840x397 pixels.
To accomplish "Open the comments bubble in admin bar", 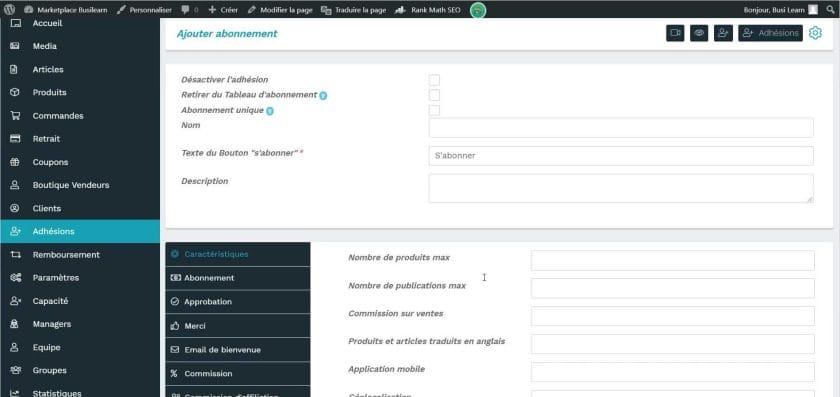I will coord(190,10).
